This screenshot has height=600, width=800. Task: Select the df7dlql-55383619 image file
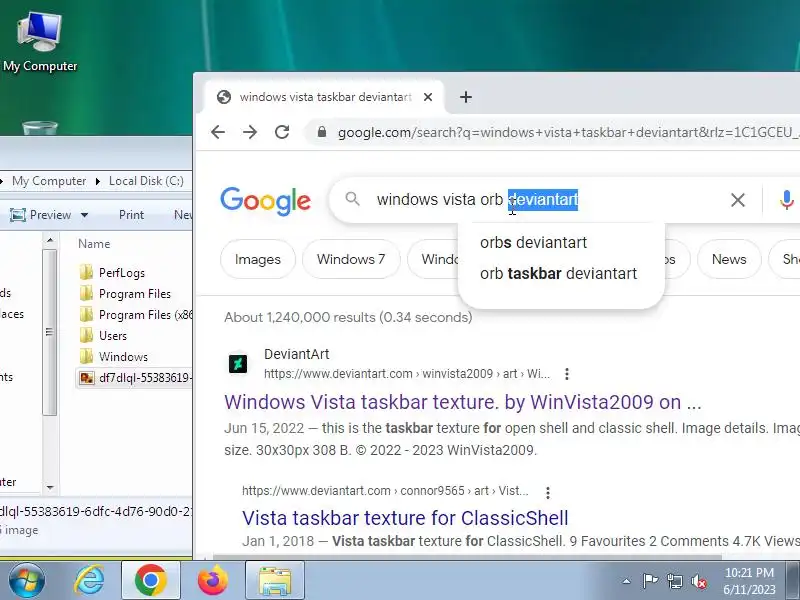pyautogui.click(x=135, y=378)
